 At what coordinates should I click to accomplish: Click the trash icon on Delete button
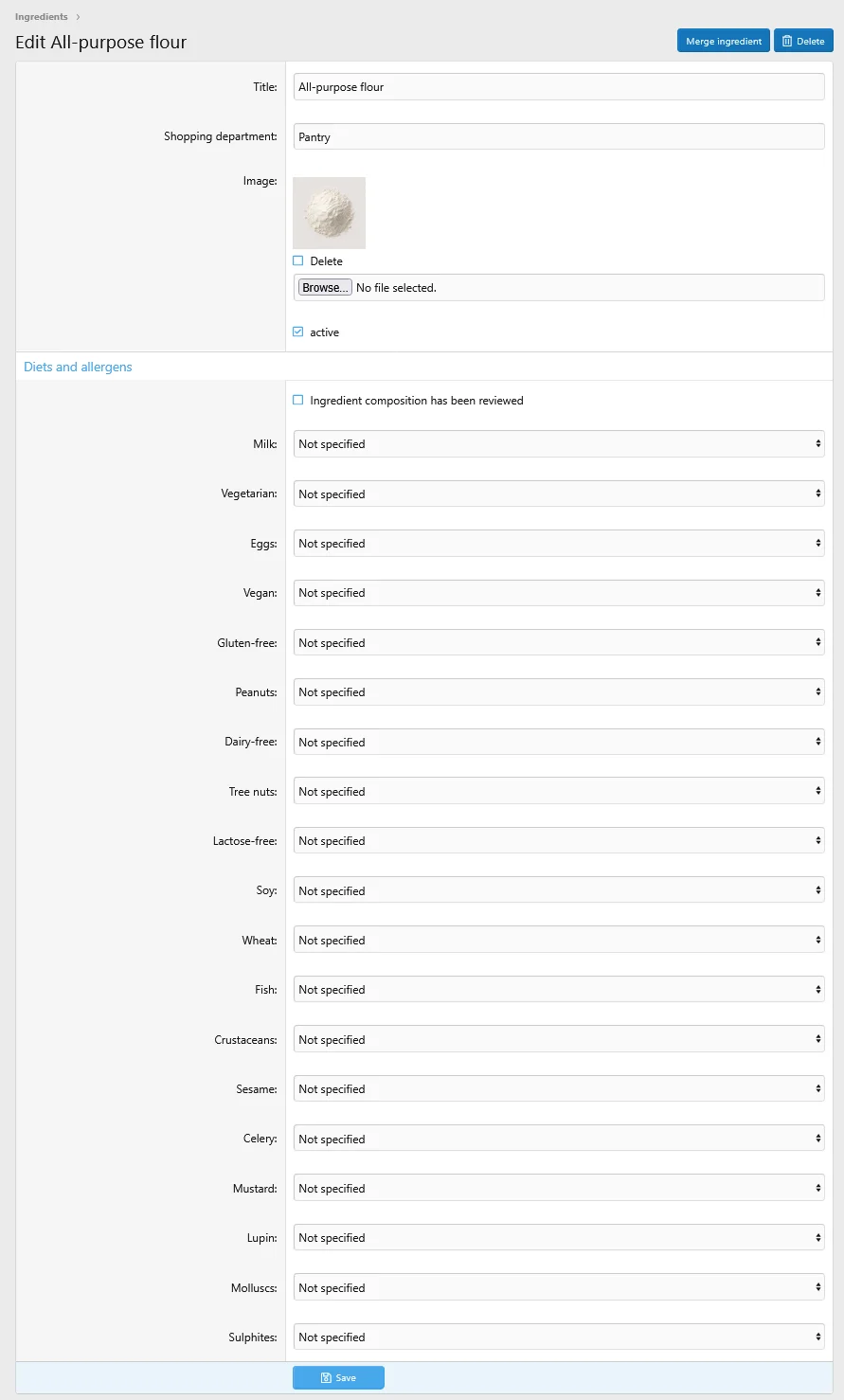[x=787, y=42]
